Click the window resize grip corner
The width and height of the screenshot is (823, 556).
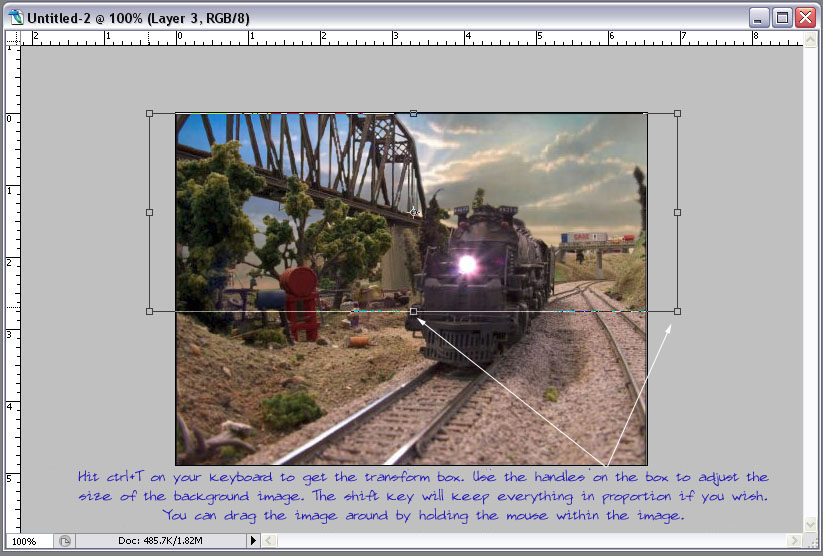tap(811, 541)
